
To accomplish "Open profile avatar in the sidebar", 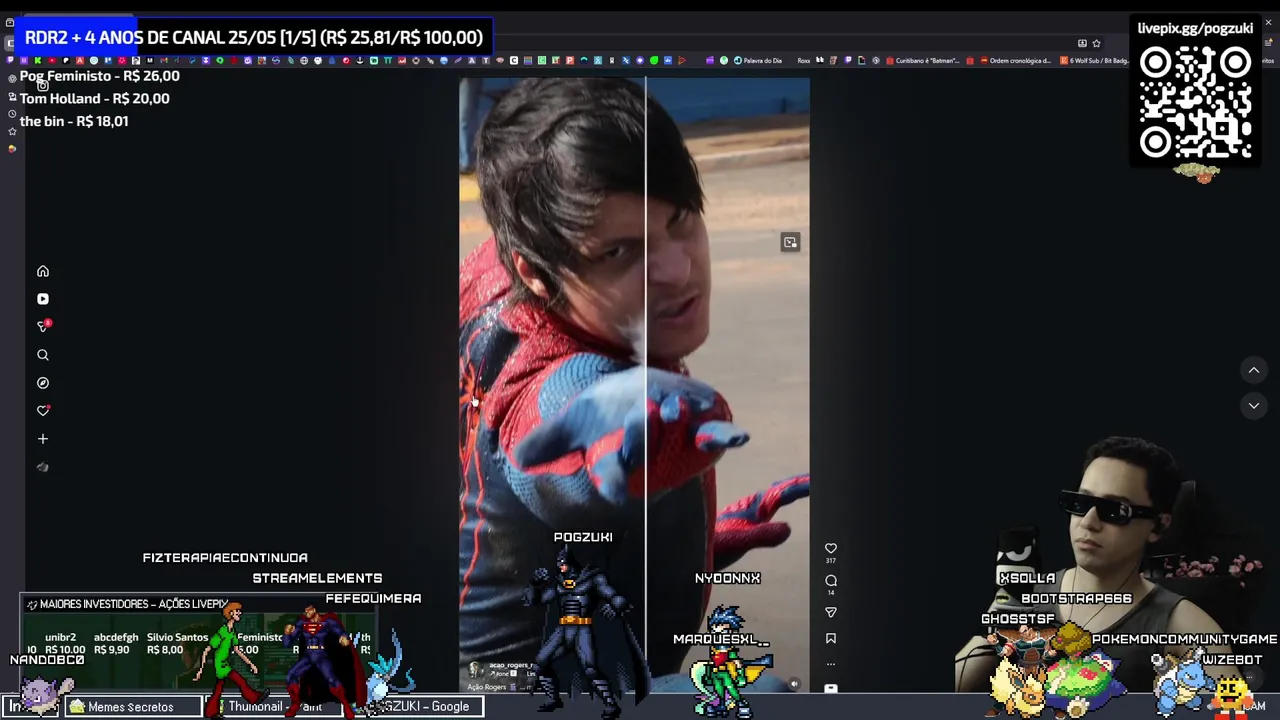I will tap(43, 467).
